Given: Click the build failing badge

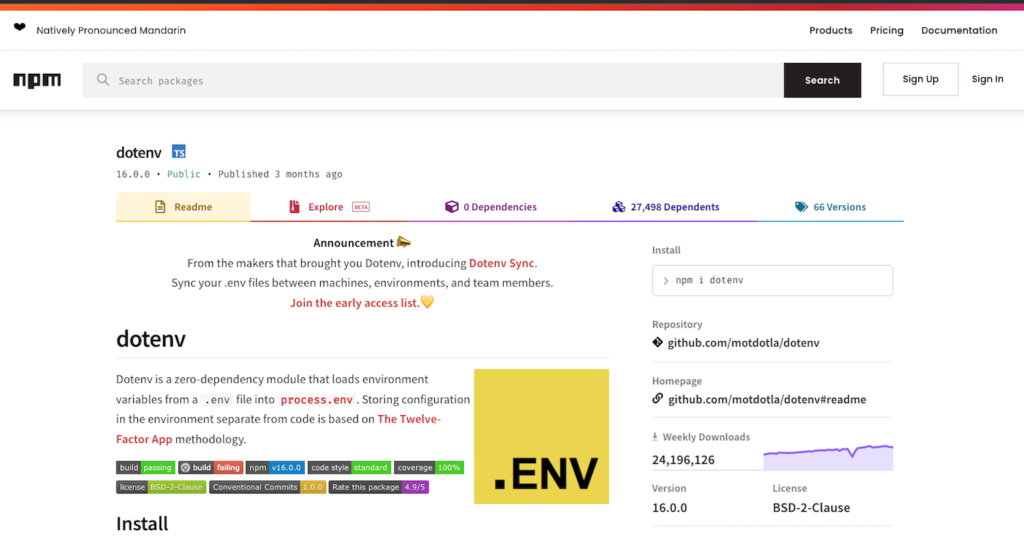Looking at the screenshot, I should tap(210, 467).
